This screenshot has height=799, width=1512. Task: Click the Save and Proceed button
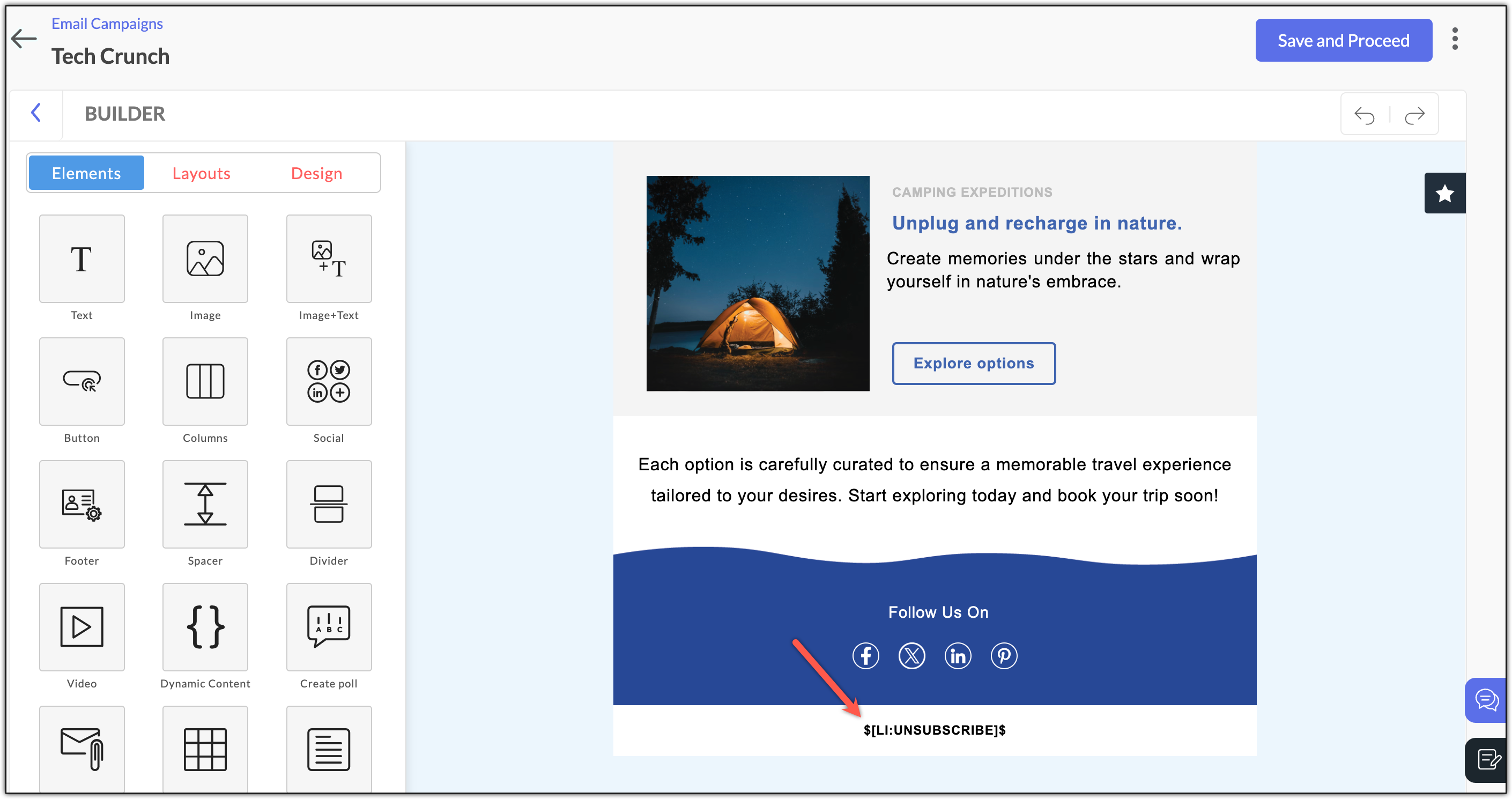pyautogui.click(x=1343, y=41)
